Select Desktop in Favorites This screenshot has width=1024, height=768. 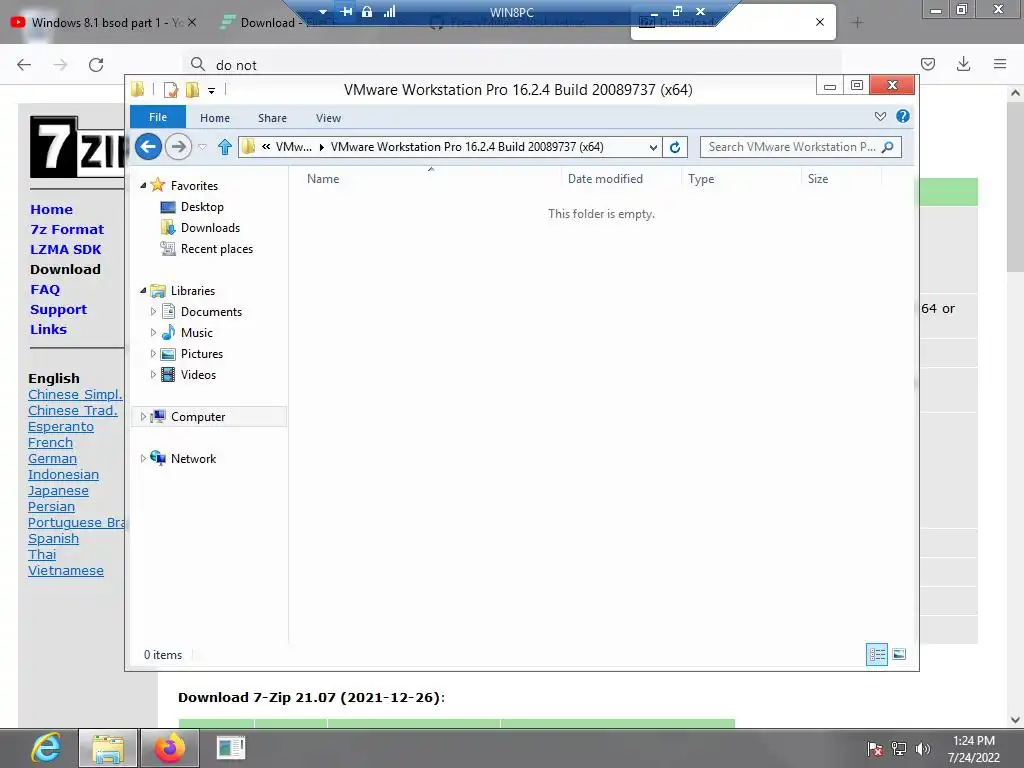[202, 207]
